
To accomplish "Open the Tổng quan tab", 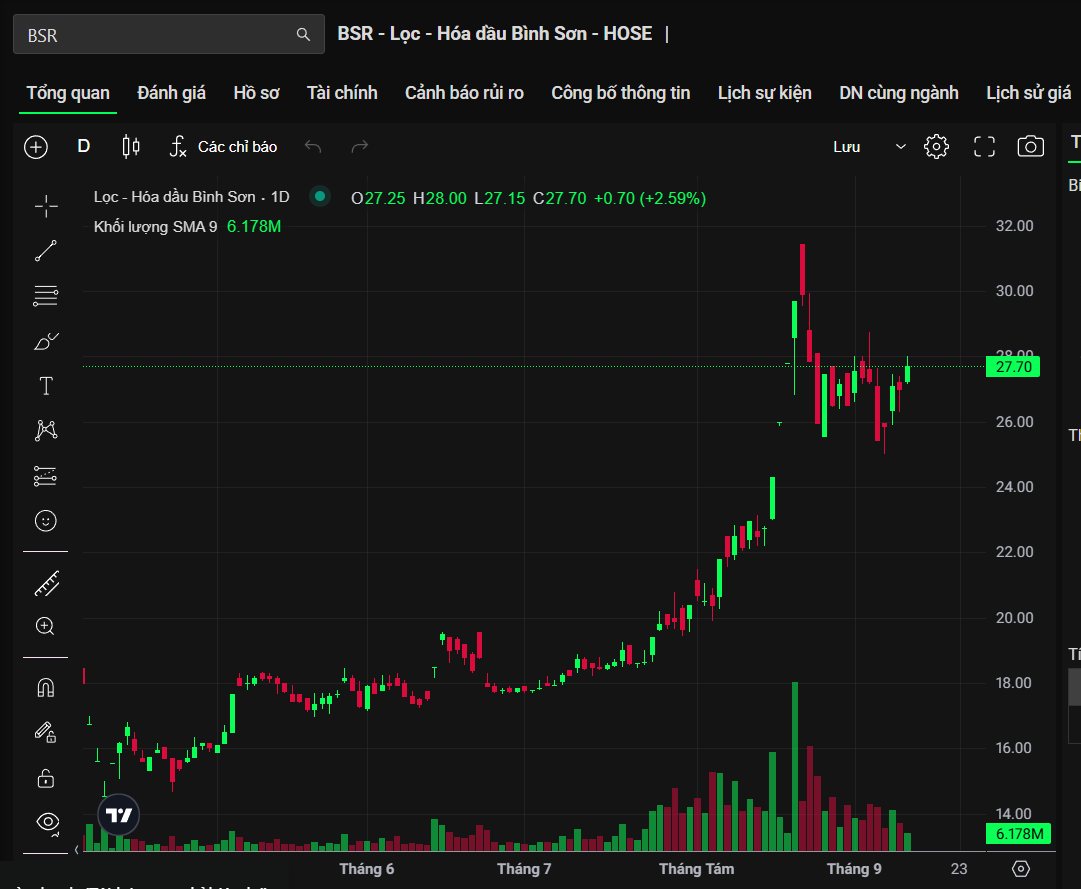I will point(68,93).
